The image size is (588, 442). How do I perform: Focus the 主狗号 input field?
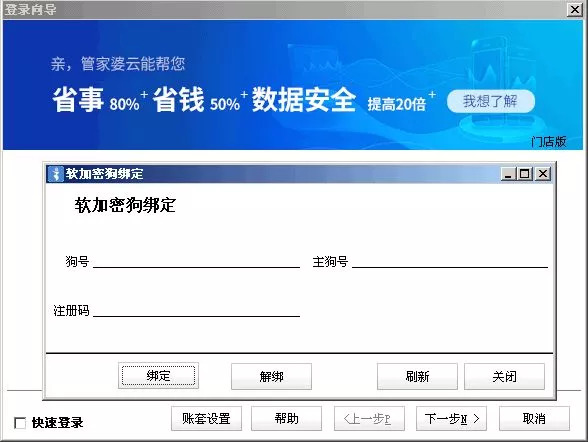tap(450, 261)
